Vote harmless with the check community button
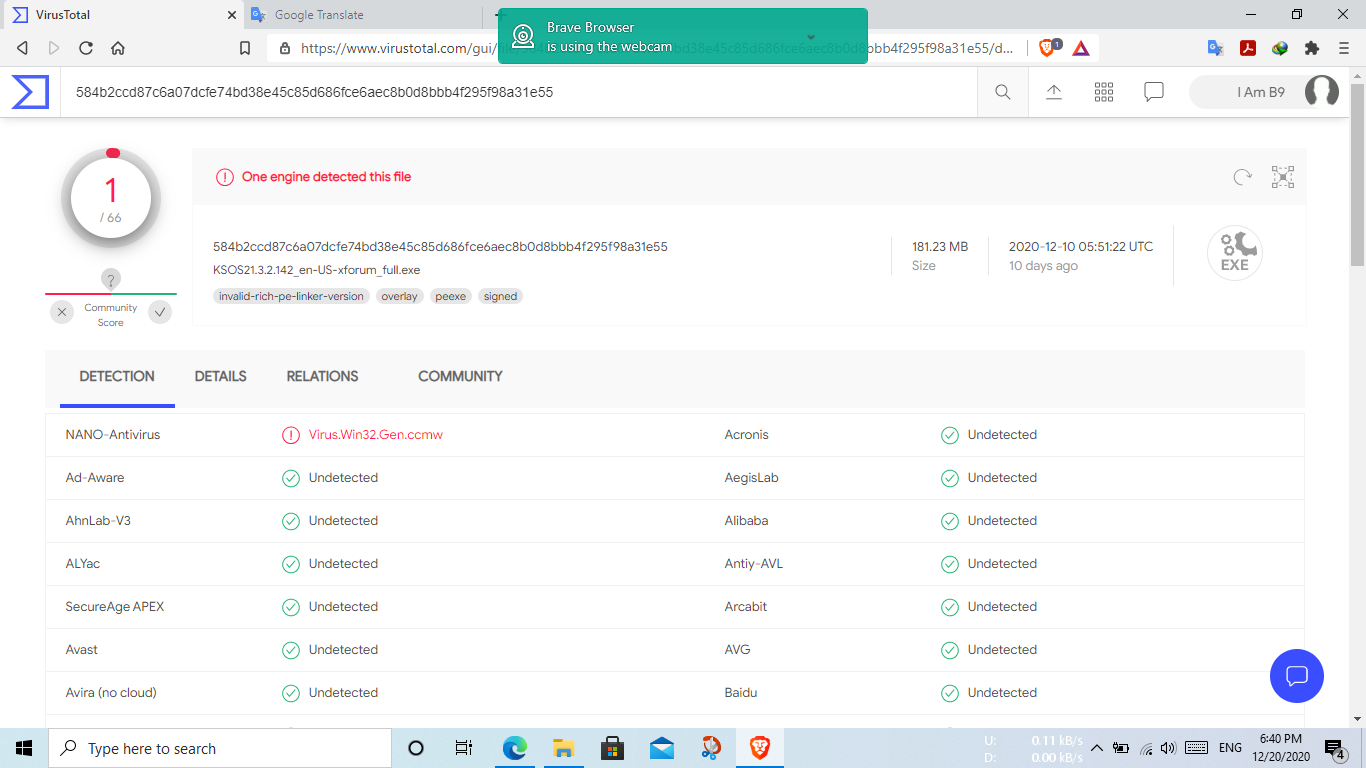Image resolution: width=1366 pixels, height=768 pixels. click(x=160, y=313)
